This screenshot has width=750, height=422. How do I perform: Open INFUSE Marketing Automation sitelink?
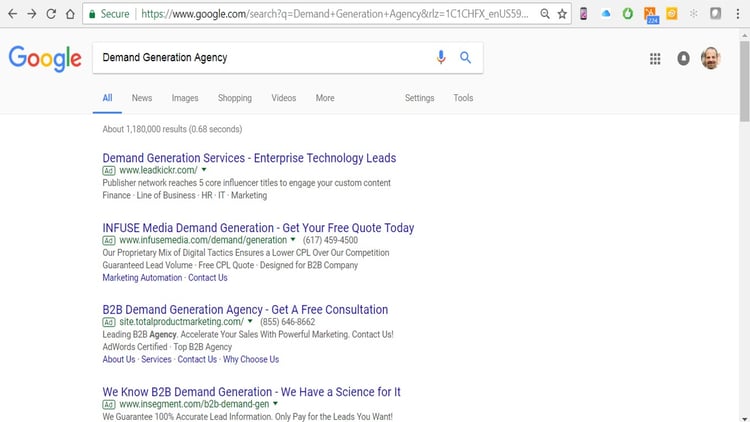tap(142, 278)
